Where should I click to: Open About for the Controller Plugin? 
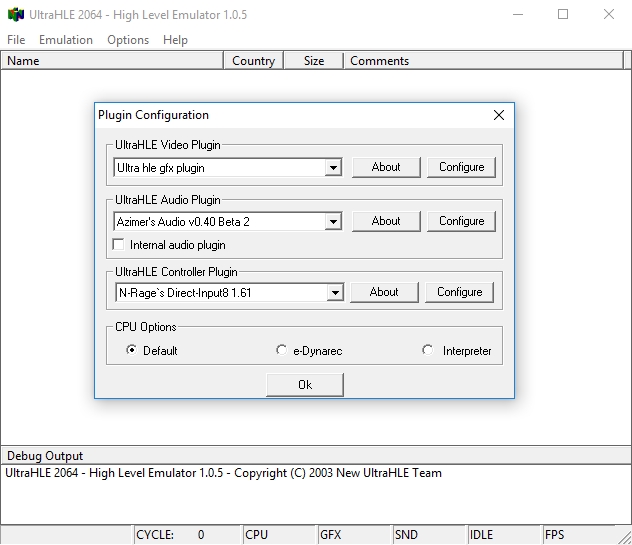(384, 292)
